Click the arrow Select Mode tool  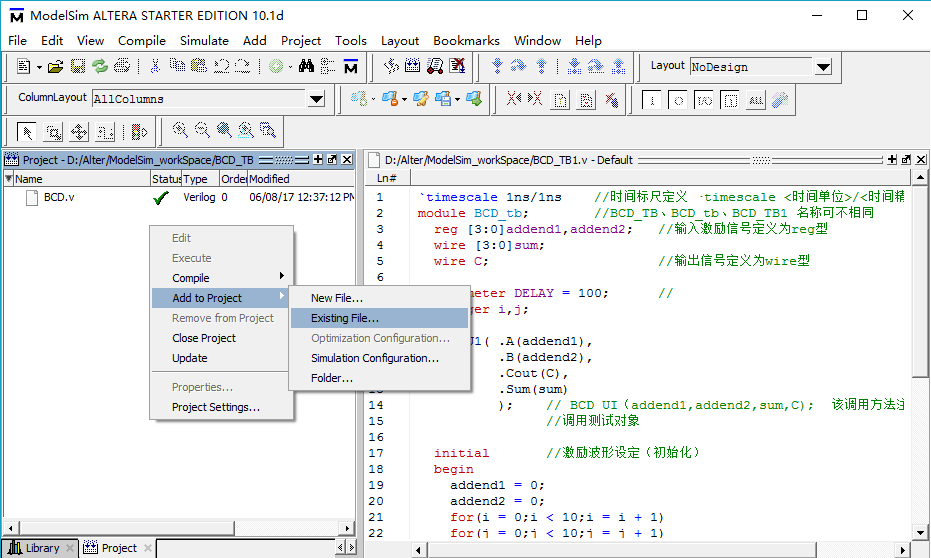pyautogui.click(x=26, y=132)
